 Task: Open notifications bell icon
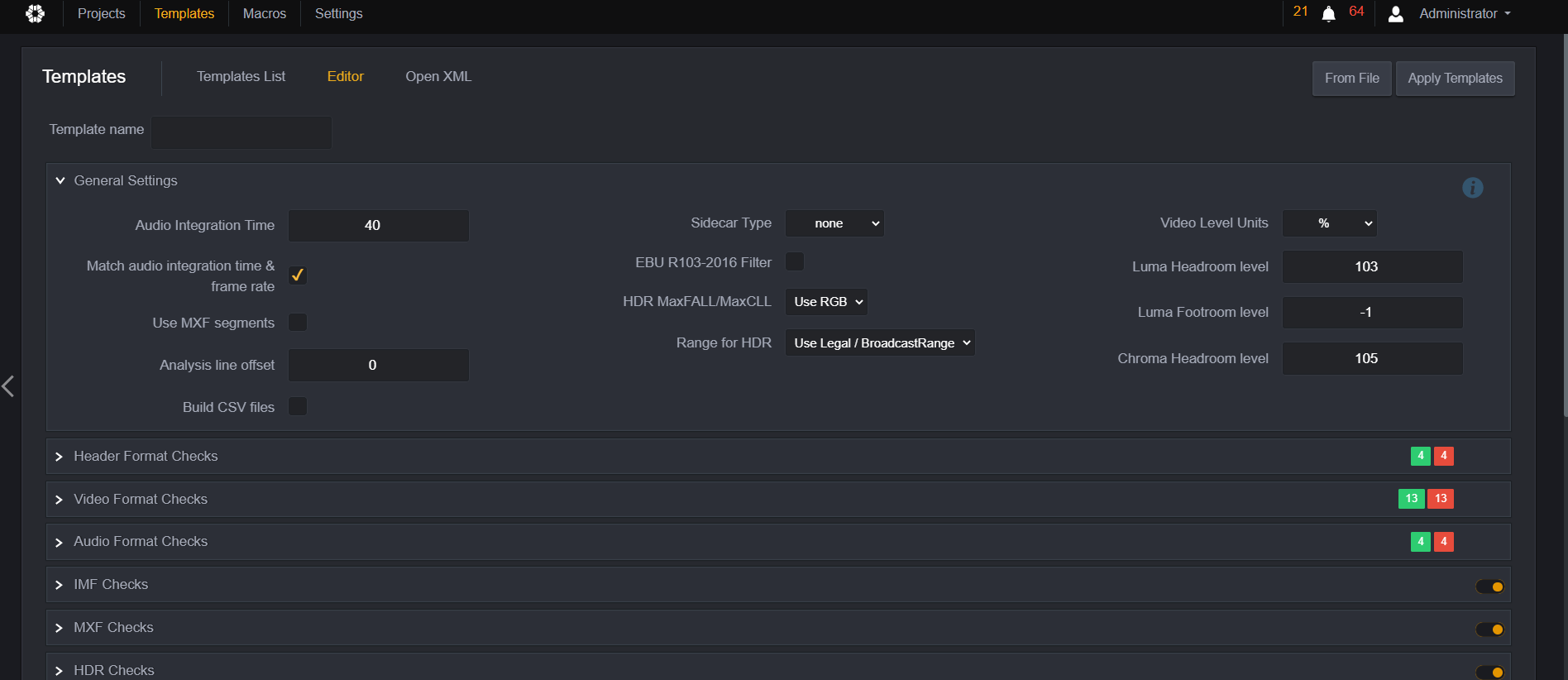pyautogui.click(x=1328, y=14)
